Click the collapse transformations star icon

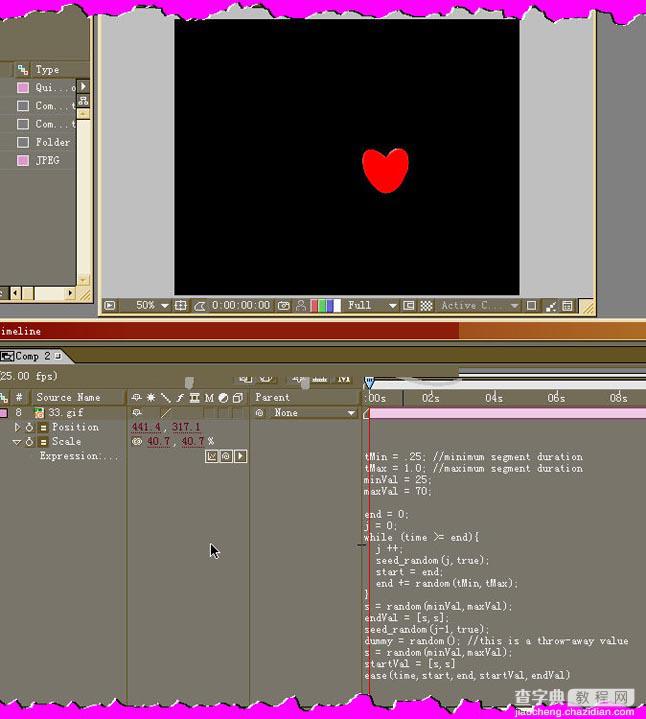tap(151, 398)
